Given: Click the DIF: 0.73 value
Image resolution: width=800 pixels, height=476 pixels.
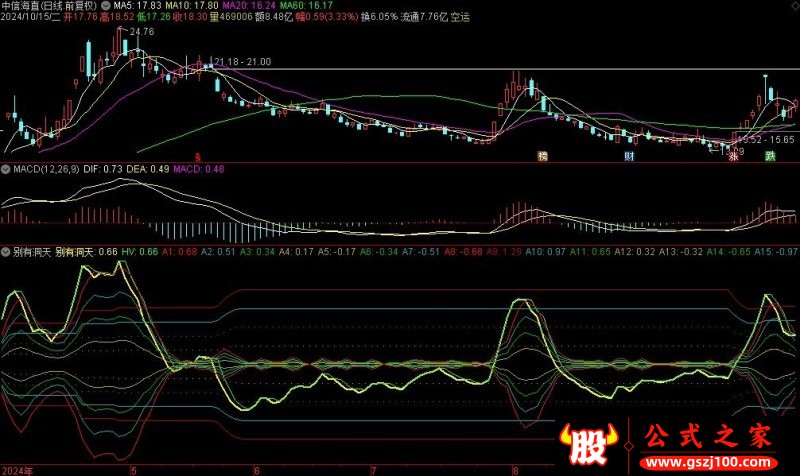Looking at the screenshot, I should (103, 169).
